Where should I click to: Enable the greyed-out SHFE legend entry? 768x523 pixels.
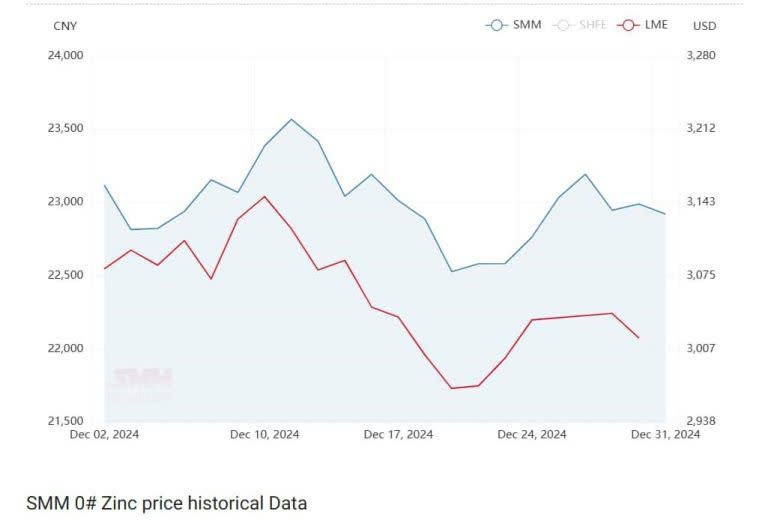click(x=579, y=25)
